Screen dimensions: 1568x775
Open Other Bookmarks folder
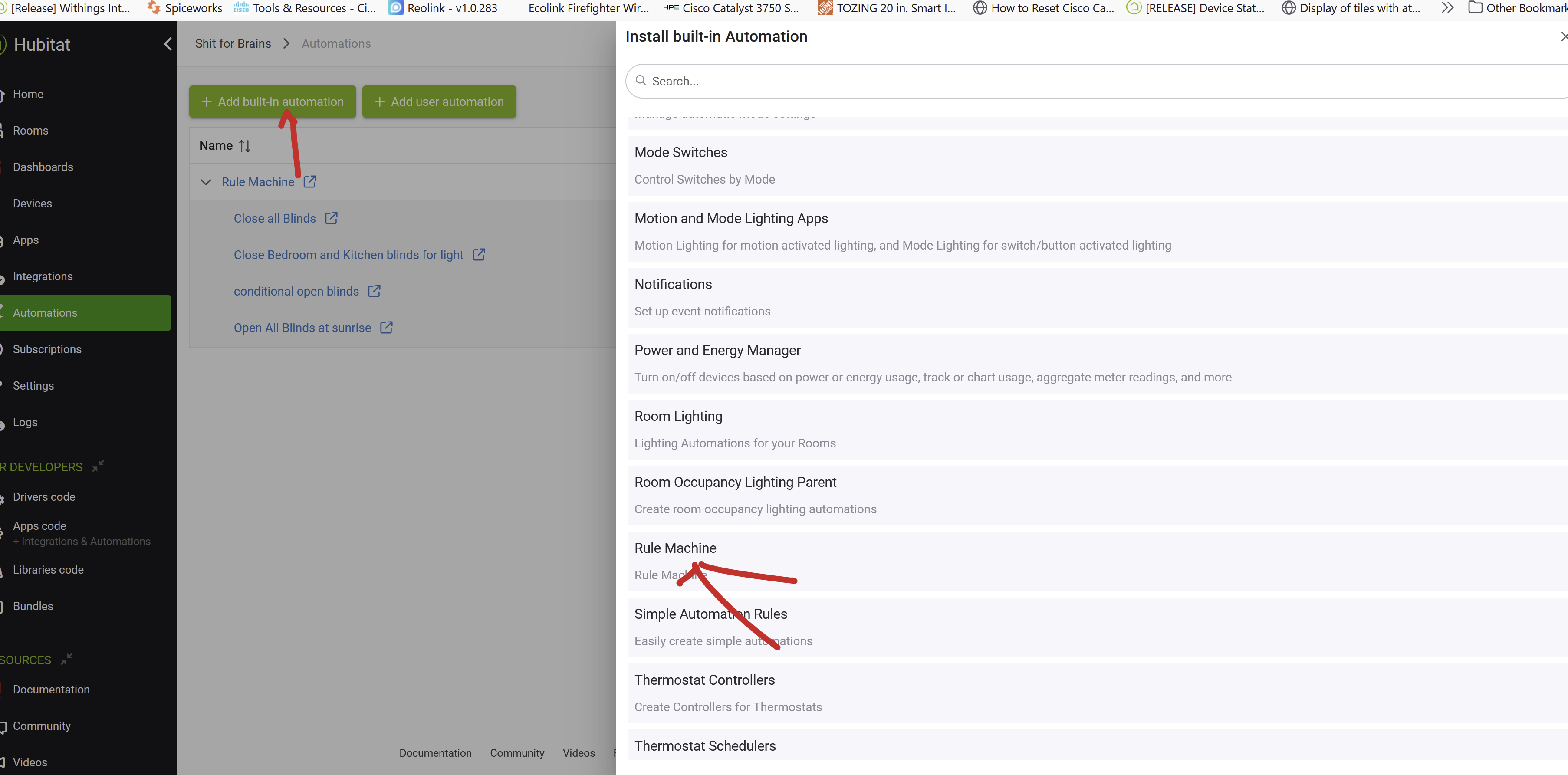point(1518,8)
